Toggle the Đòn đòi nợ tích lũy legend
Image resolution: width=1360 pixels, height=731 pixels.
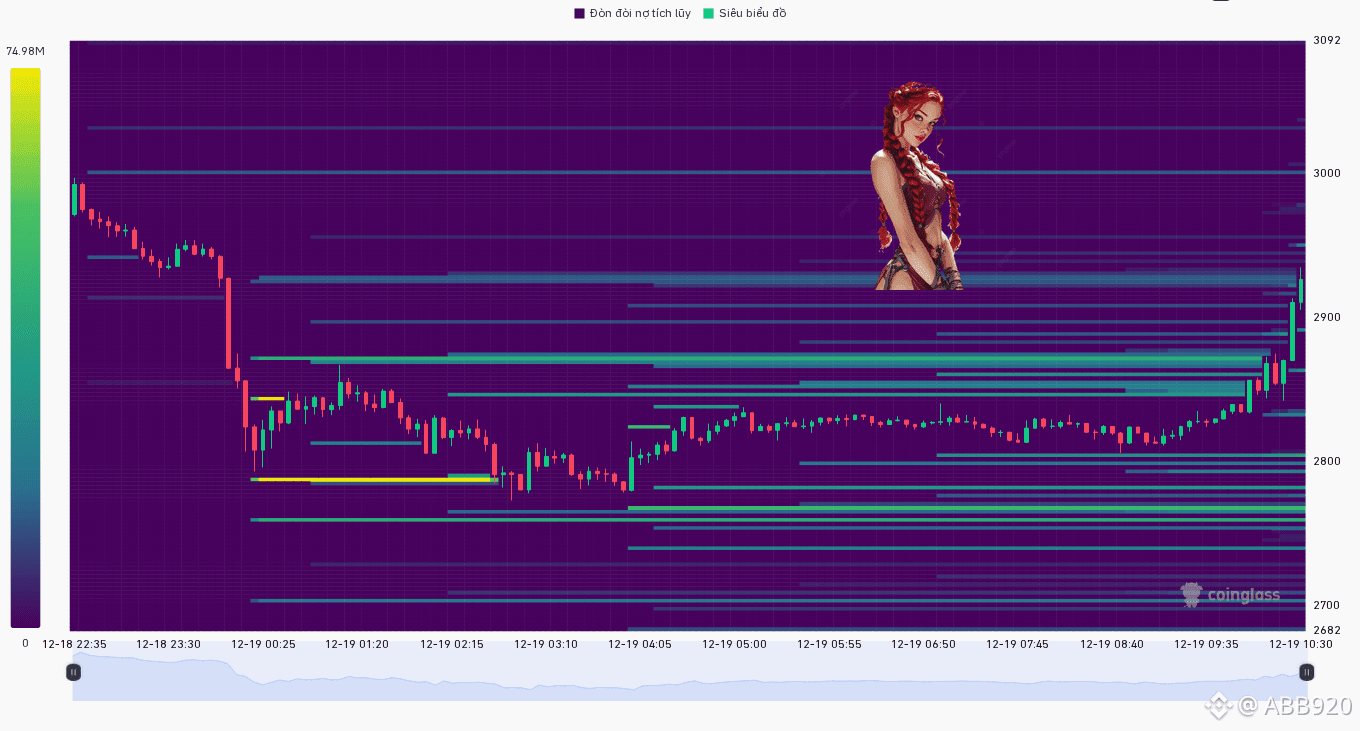pyautogui.click(x=632, y=13)
